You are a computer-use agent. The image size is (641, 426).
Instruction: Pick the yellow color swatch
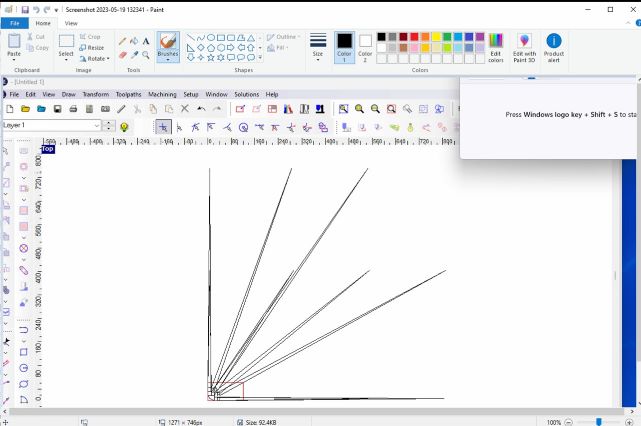click(436, 37)
